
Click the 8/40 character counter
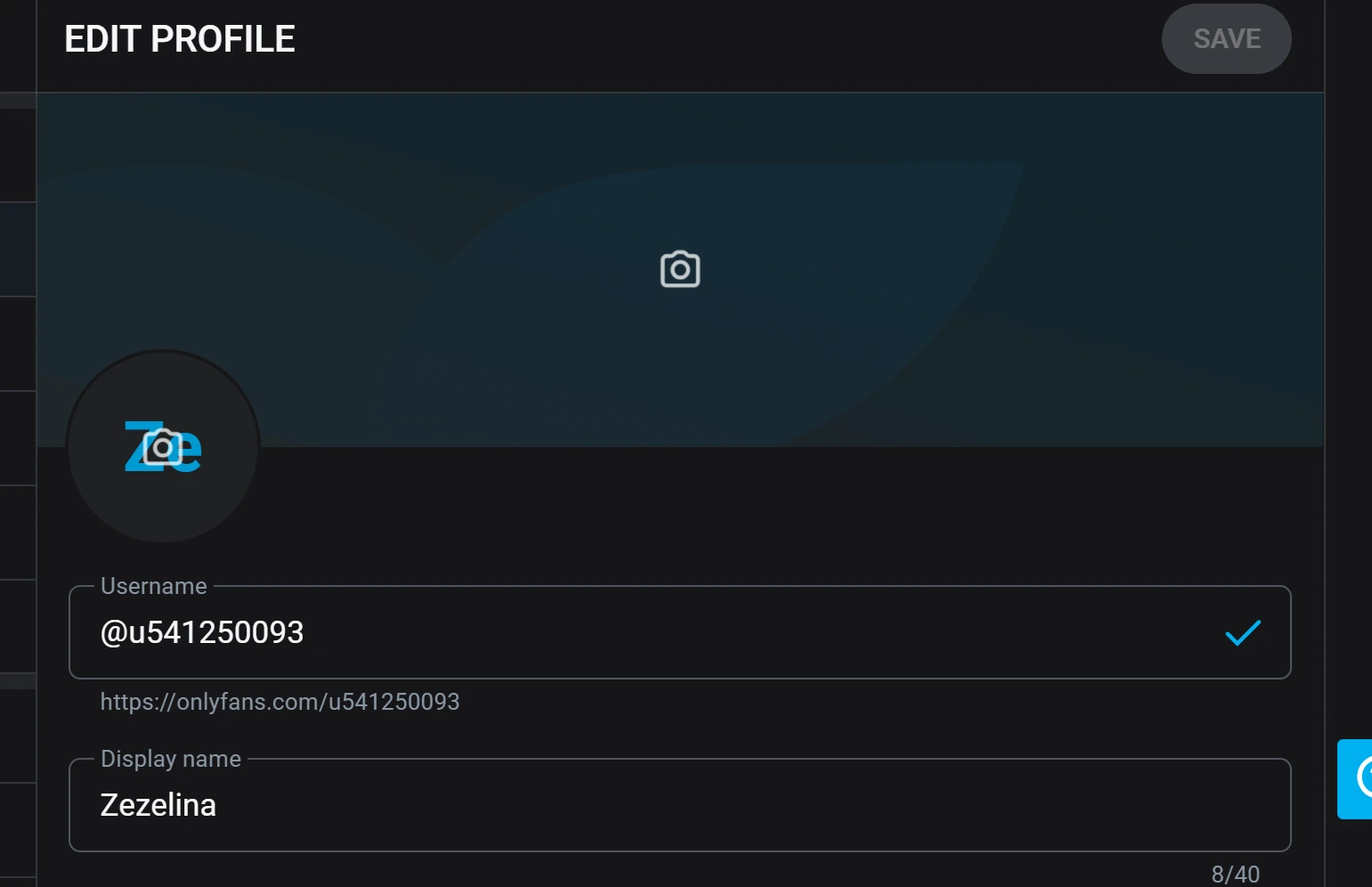(1235, 874)
